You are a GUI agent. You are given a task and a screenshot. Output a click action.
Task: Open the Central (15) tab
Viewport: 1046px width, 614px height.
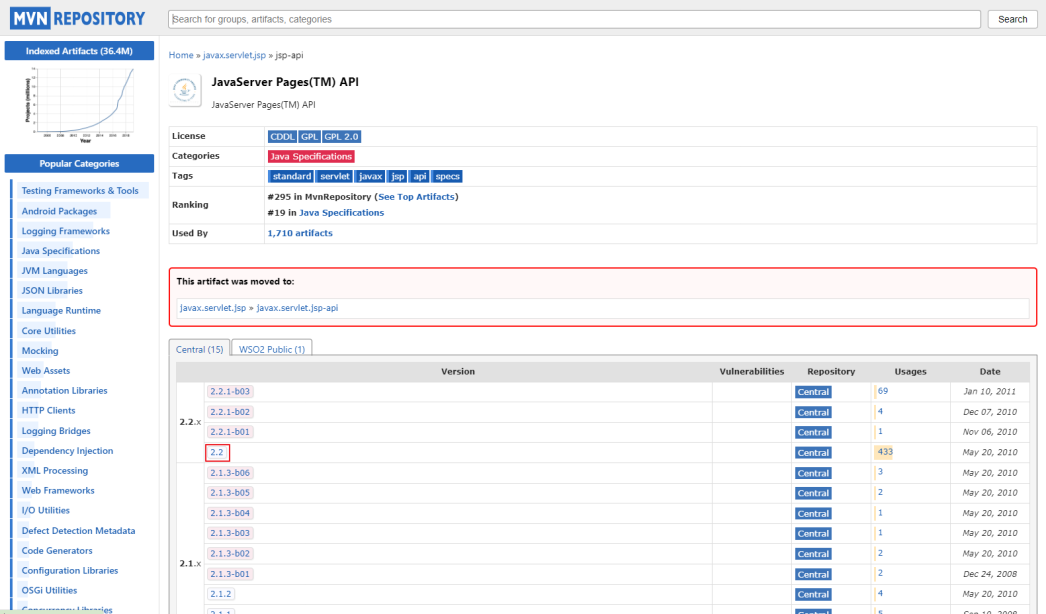pyautogui.click(x=199, y=349)
